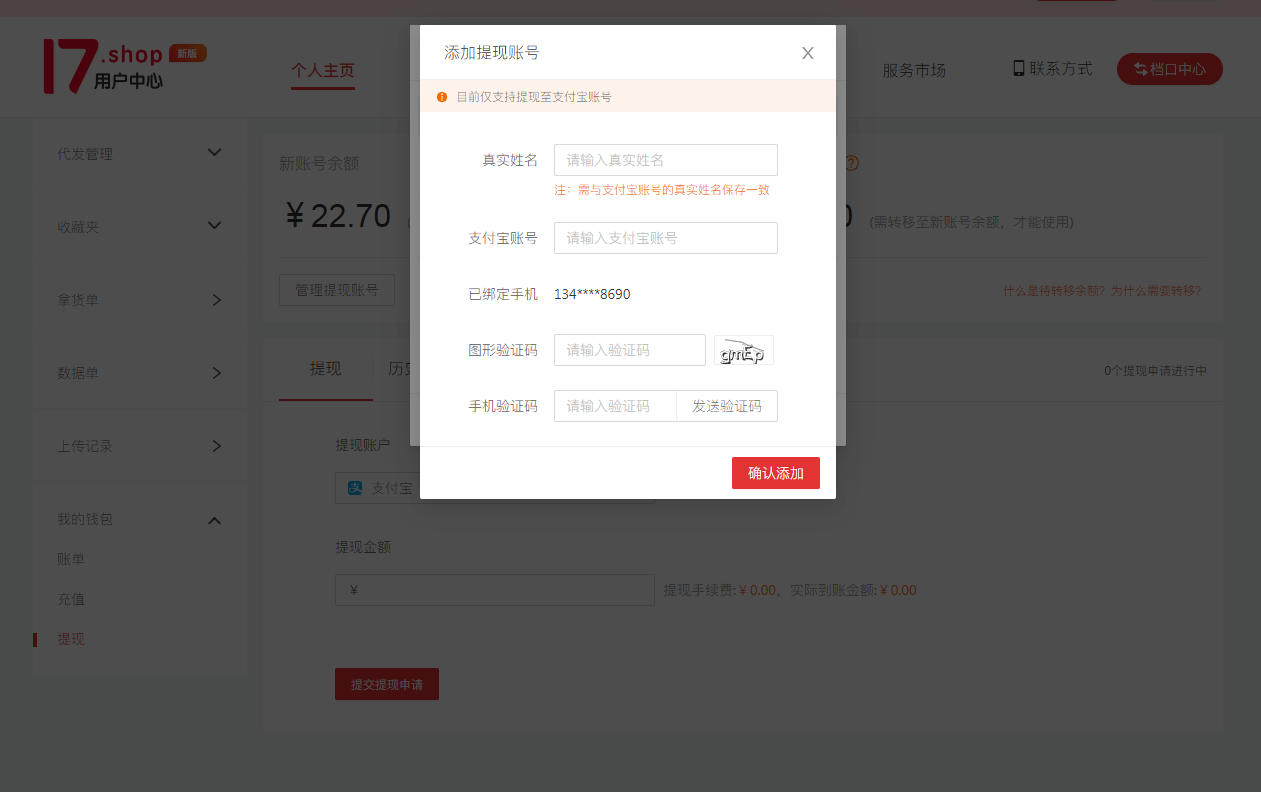The image size is (1261, 792).
Task: Click the 真实姓名 input field
Action: pos(665,160)
